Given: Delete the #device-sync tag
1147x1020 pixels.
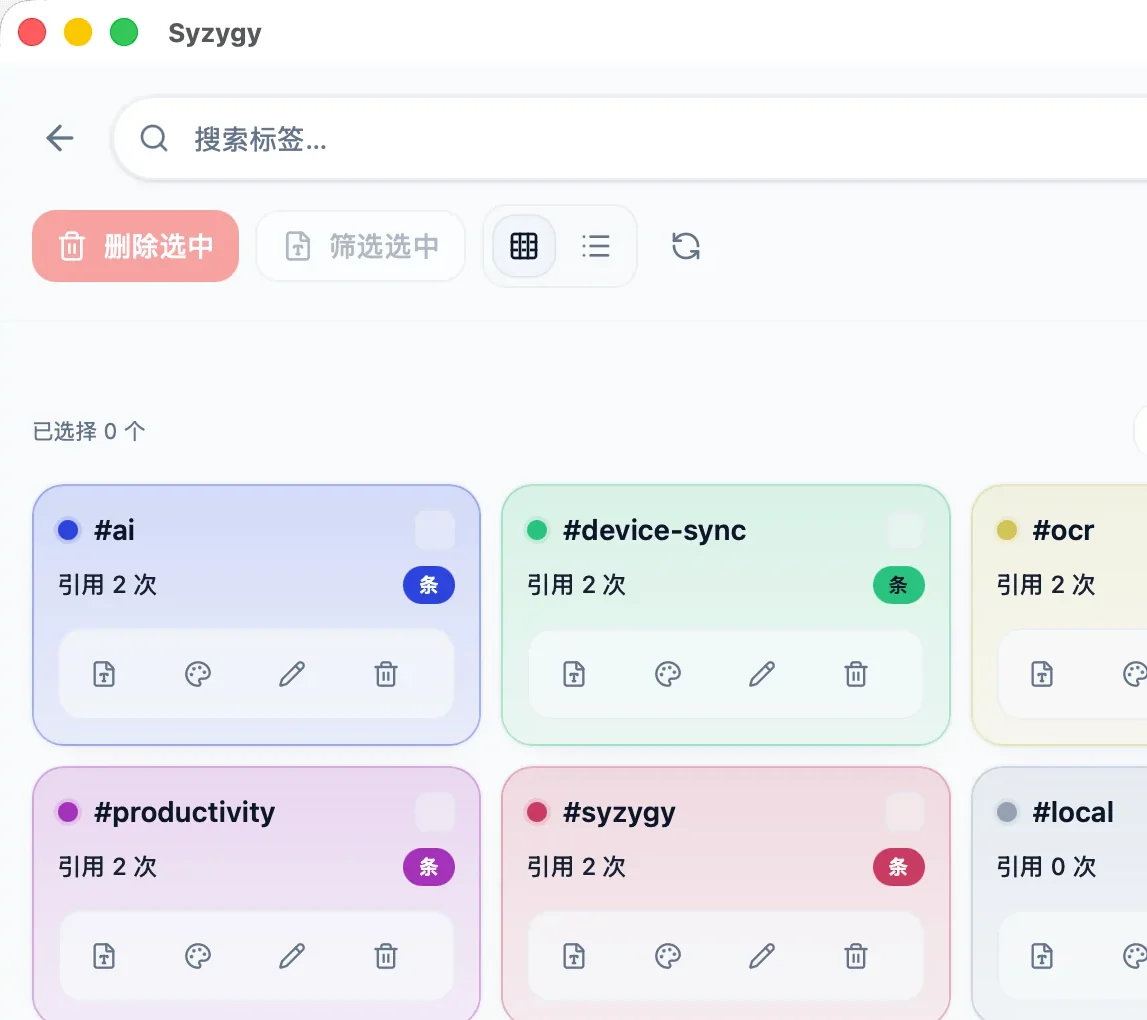Looking at the screenshot, I should pyautogui.click(x=855, y=673).
